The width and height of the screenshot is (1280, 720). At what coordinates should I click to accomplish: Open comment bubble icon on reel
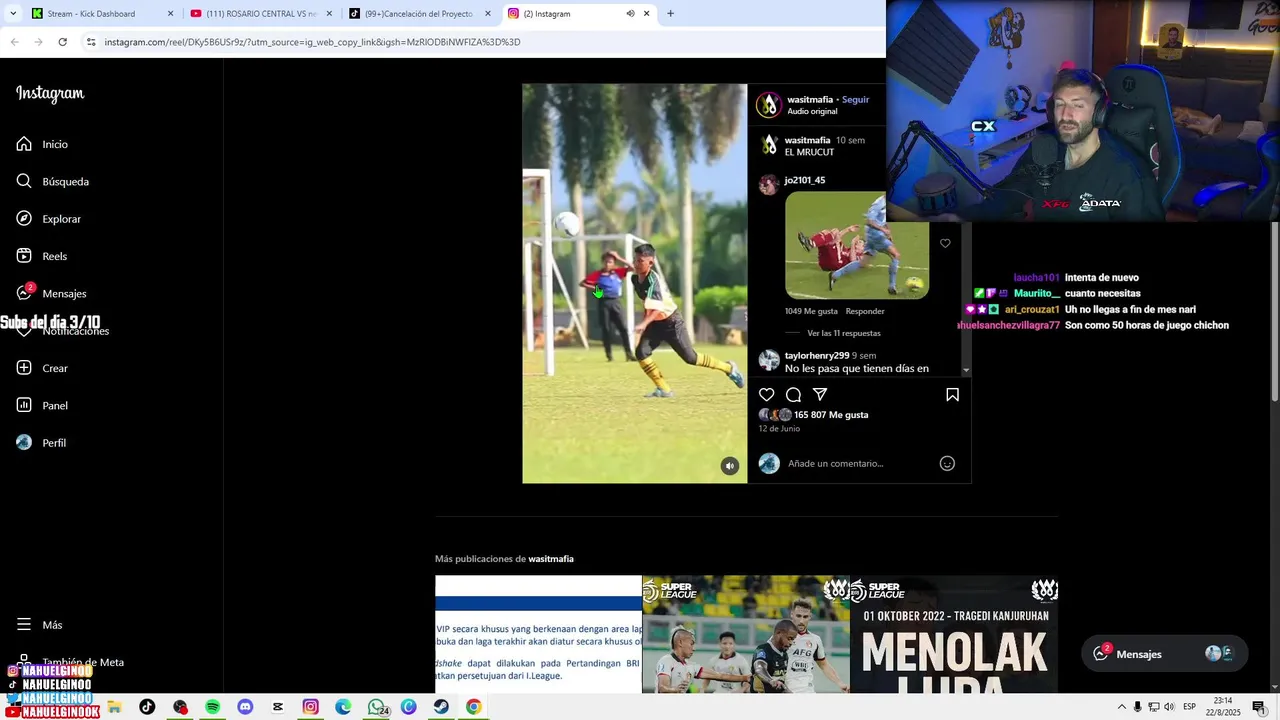793,395
